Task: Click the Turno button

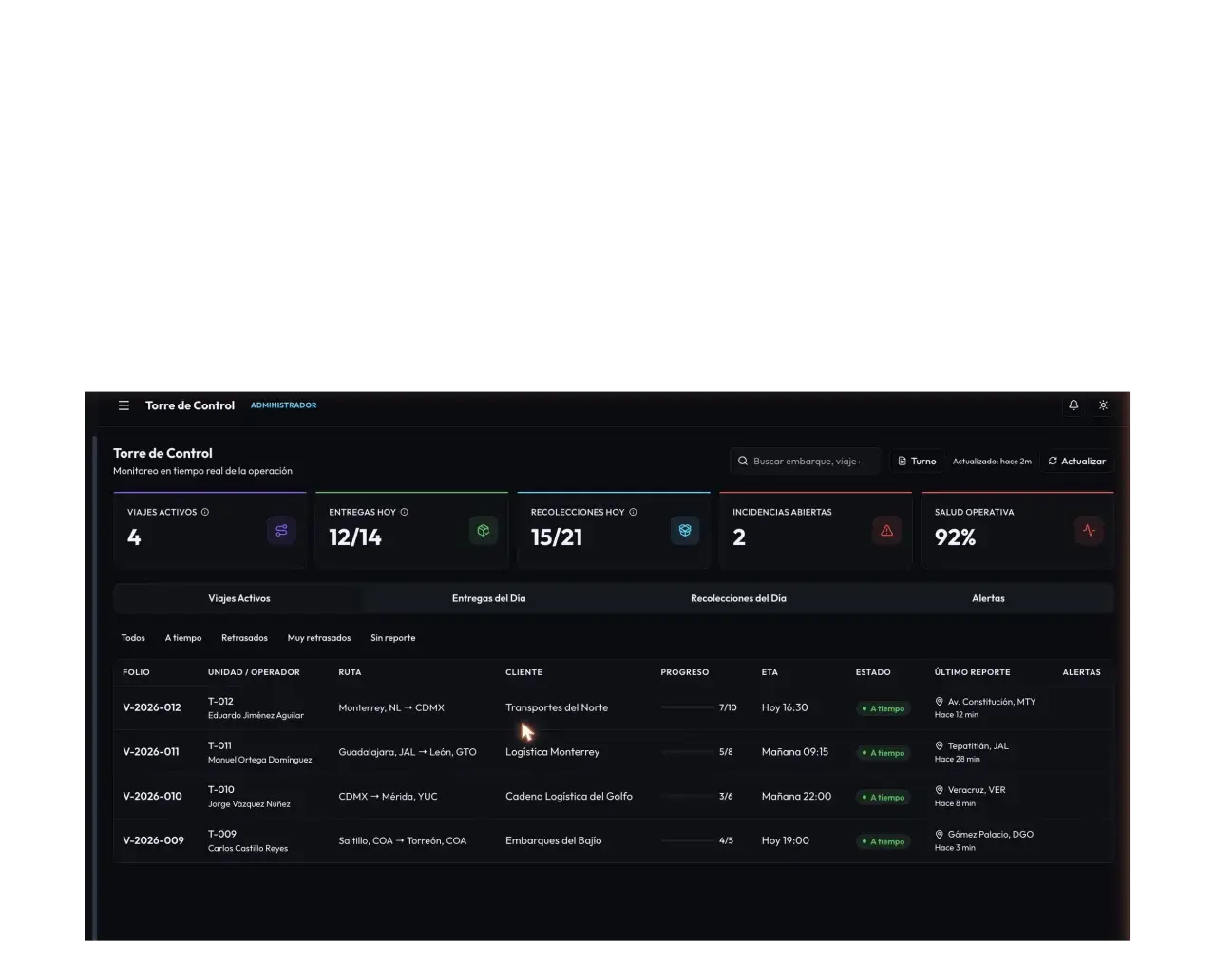Action: click(917, 462)
